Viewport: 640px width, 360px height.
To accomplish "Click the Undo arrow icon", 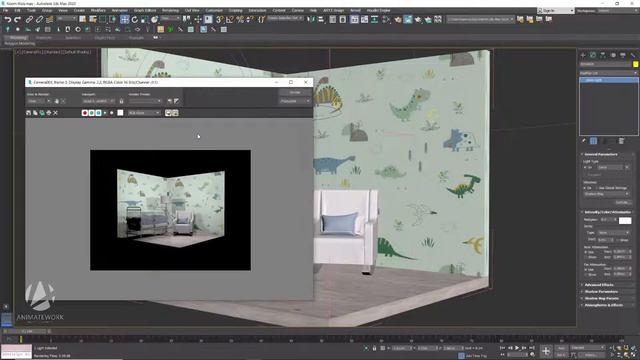I will 7,19.
